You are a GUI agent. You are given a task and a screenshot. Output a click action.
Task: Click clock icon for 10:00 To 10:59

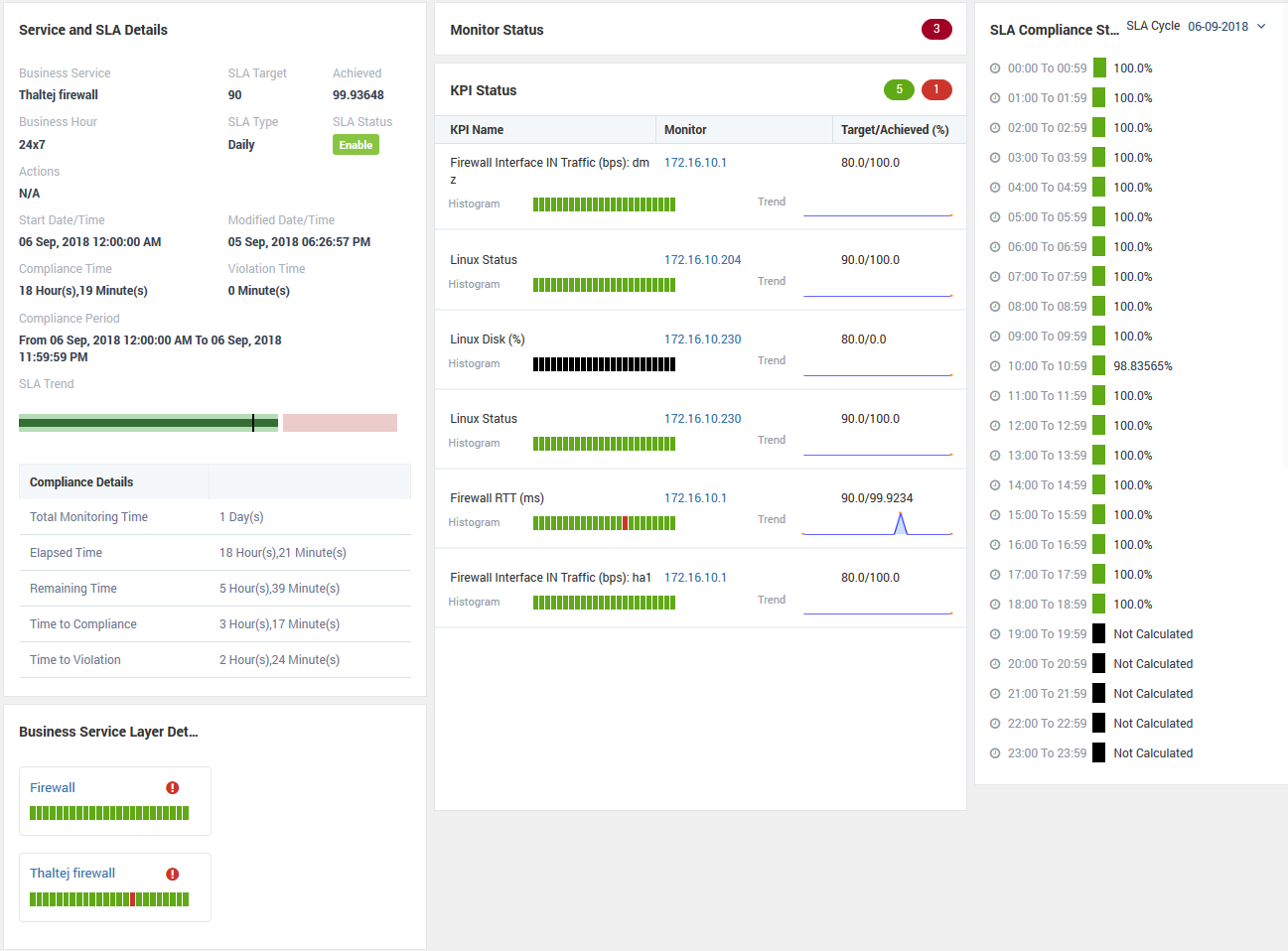coord(995,366)
